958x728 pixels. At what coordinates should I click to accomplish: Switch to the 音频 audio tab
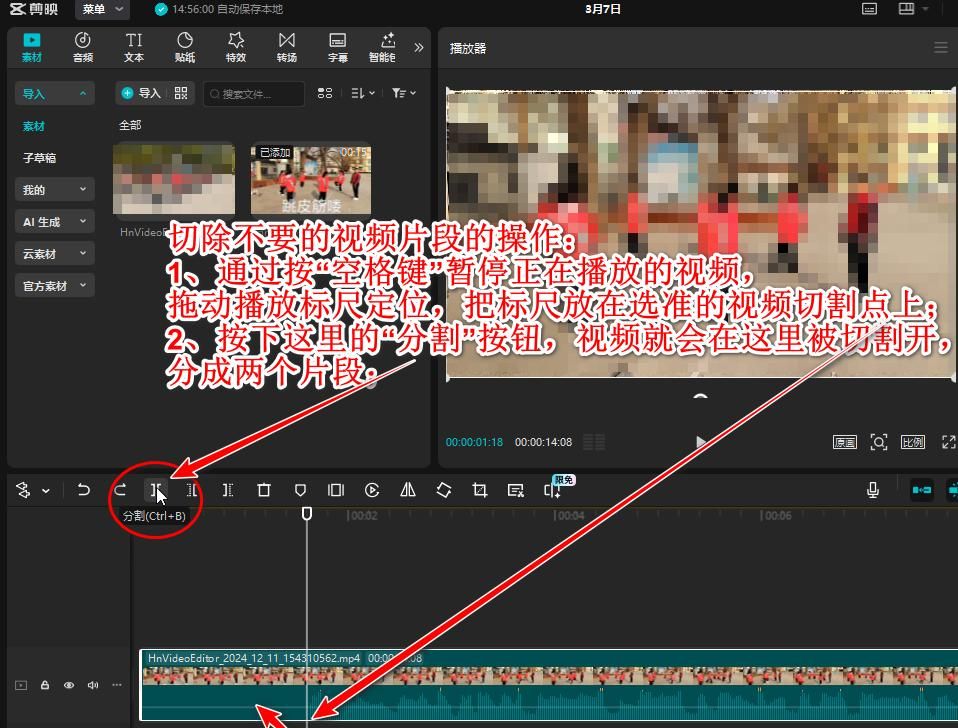coord(83,47)
